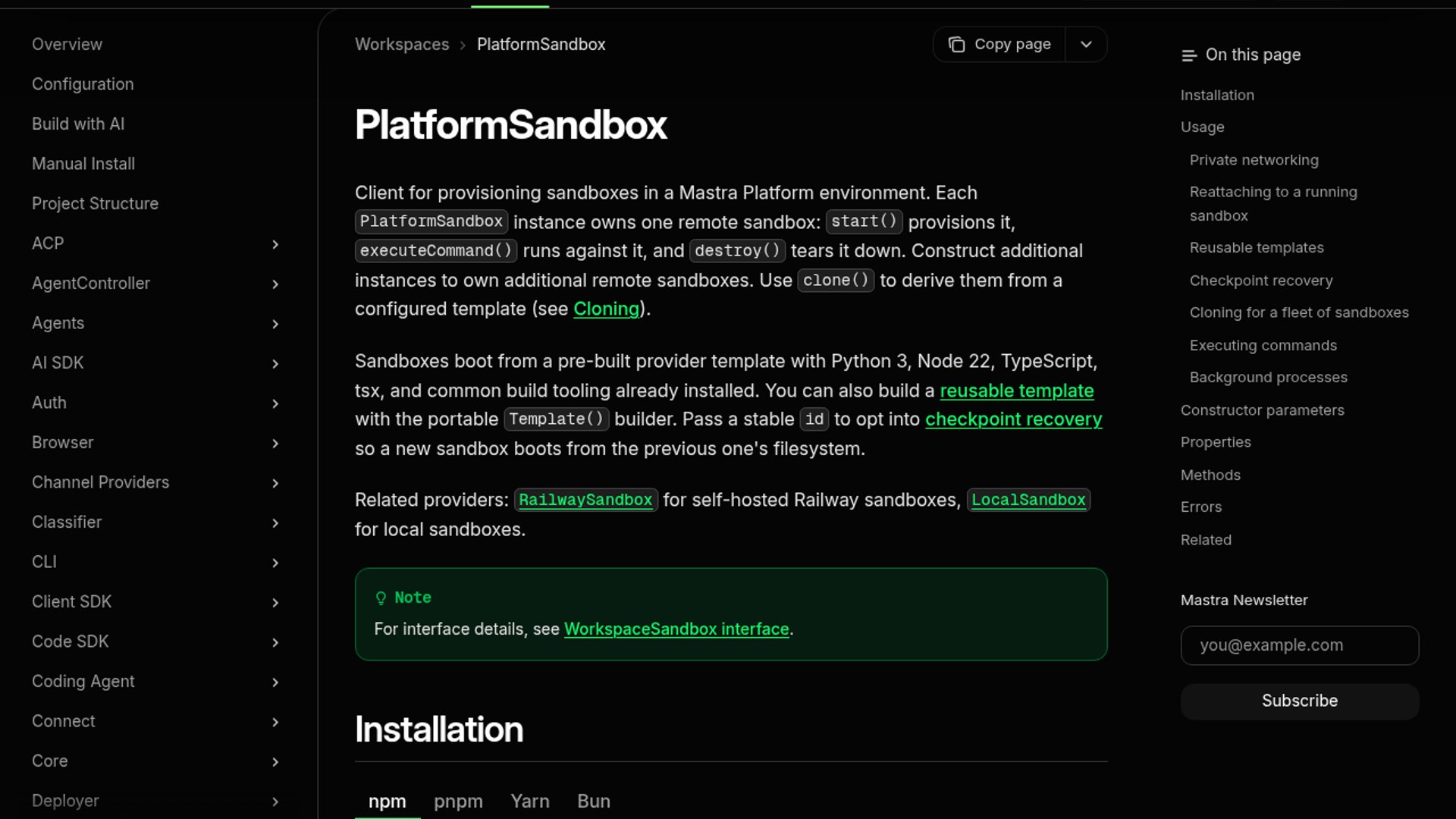Jump to Constructor parameters section
The height and width of the screenshot is (819, 1456).
(1262, 410)
